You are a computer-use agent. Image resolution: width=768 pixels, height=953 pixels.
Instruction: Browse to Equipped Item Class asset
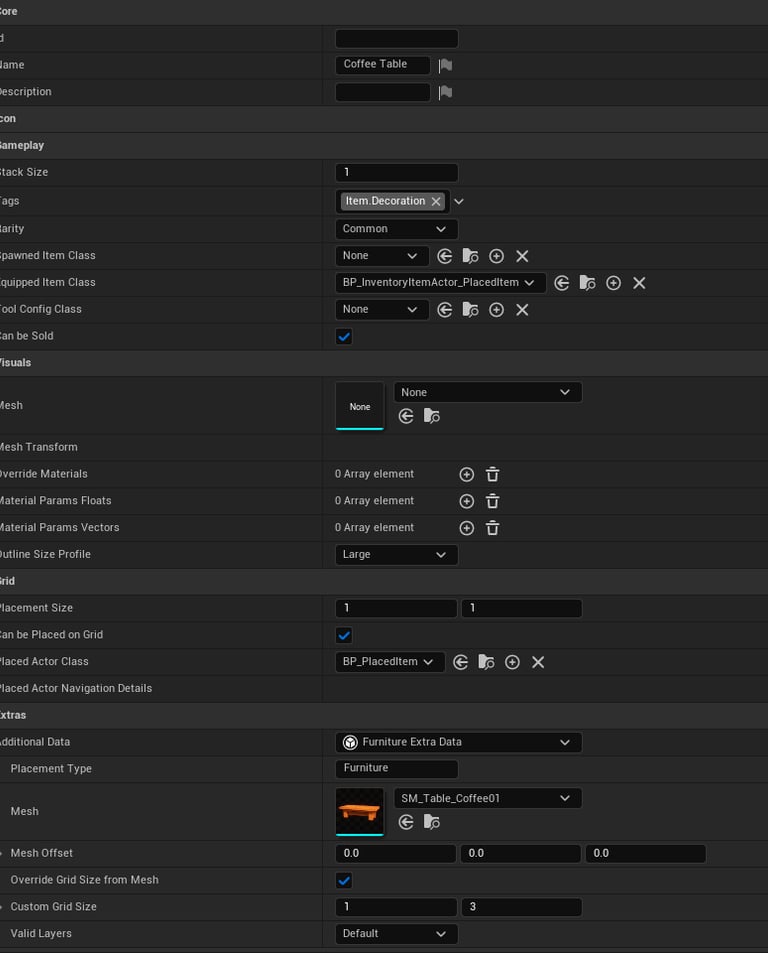pyautogui.click(x=588, y=283)
